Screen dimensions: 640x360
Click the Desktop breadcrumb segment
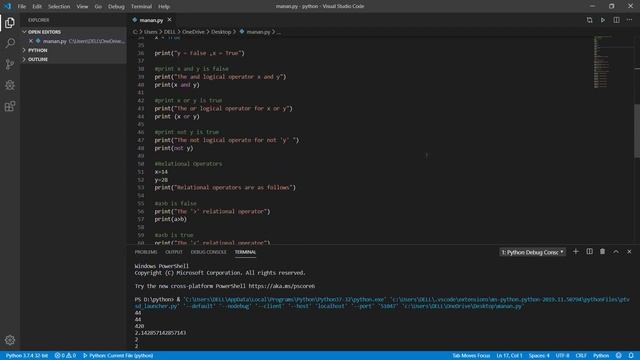[x=221, y=32]
